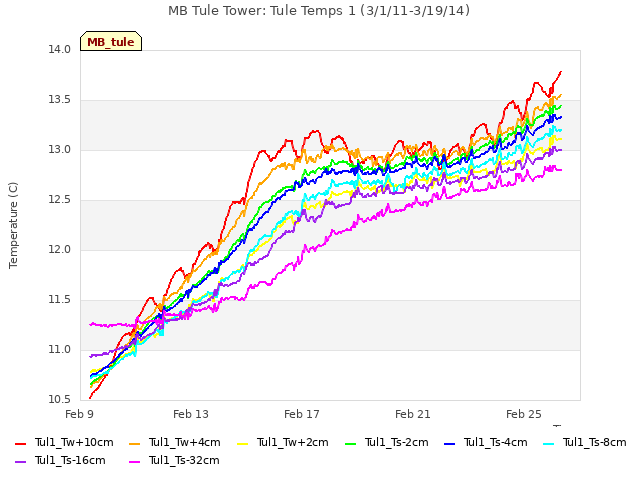Select the Tul1_Tw+10cm legend label

[74, 442]
